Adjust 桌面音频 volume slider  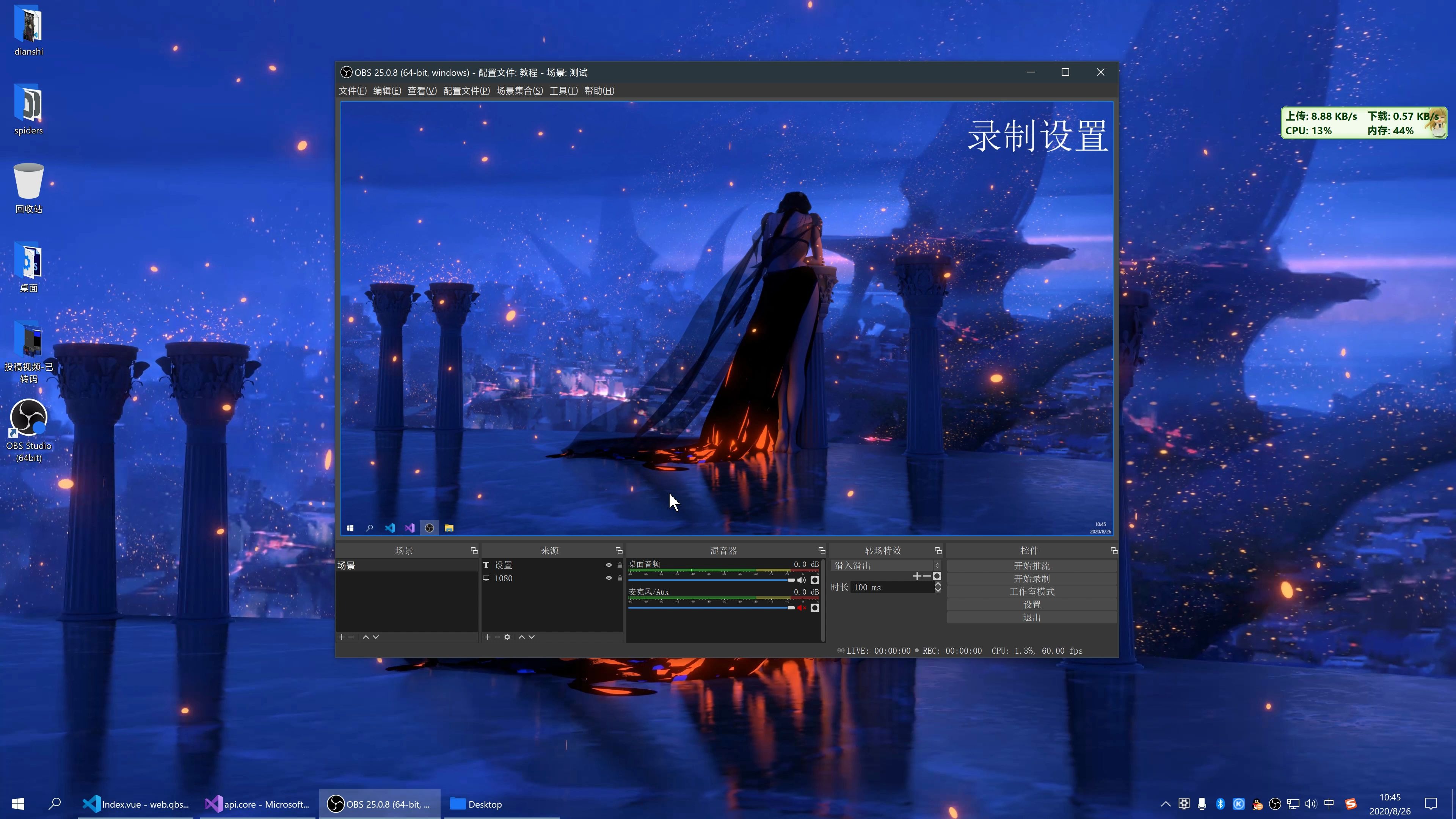point(711,580)
